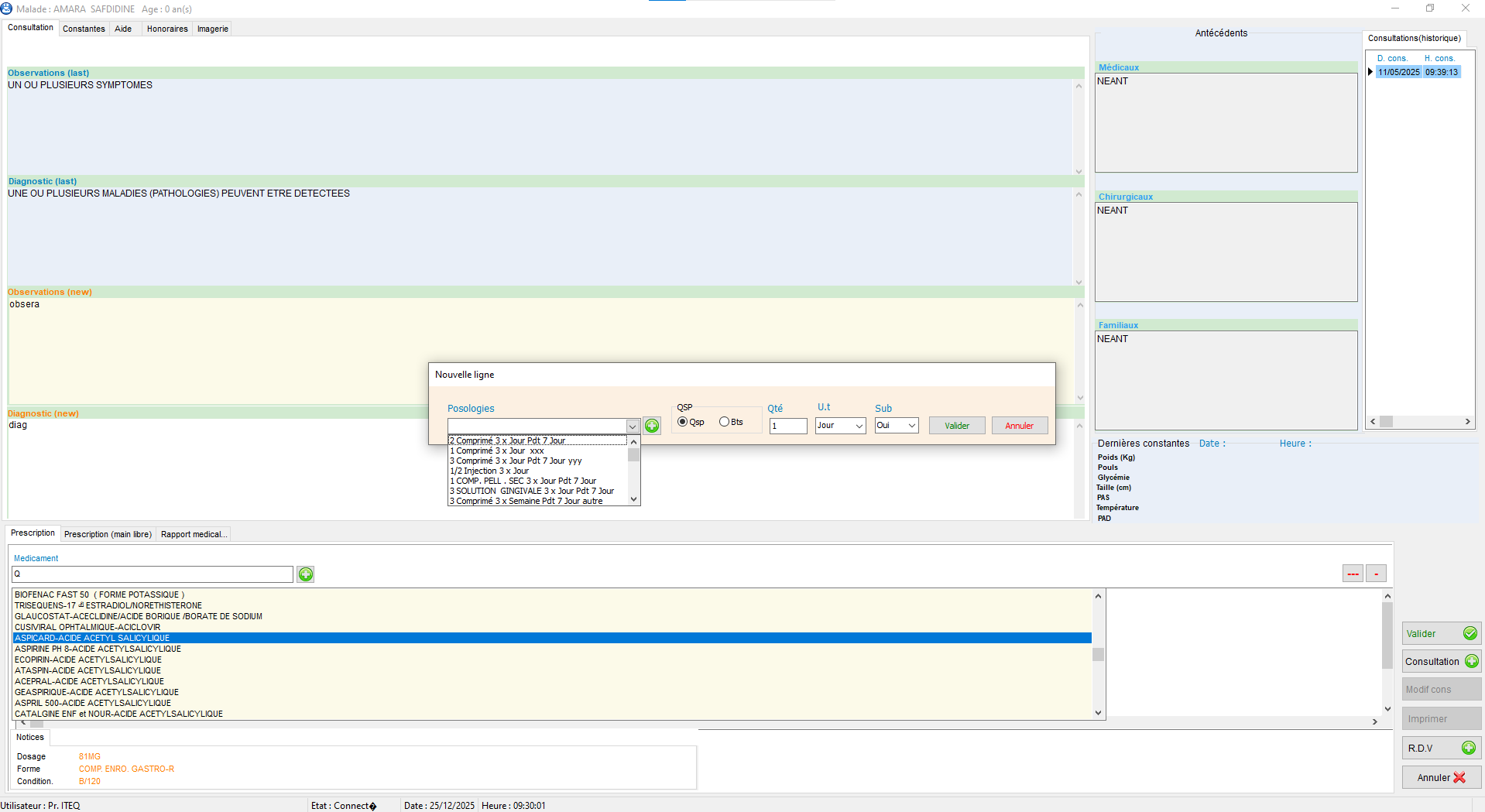Expand the U.t Jour dropdown
The width and height of the screenshot is (1485, 812).
tap(859, 426)
